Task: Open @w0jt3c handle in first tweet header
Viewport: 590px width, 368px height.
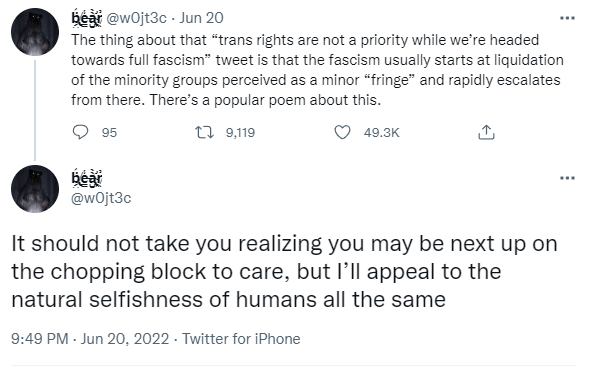Action: tap(137, 18)
